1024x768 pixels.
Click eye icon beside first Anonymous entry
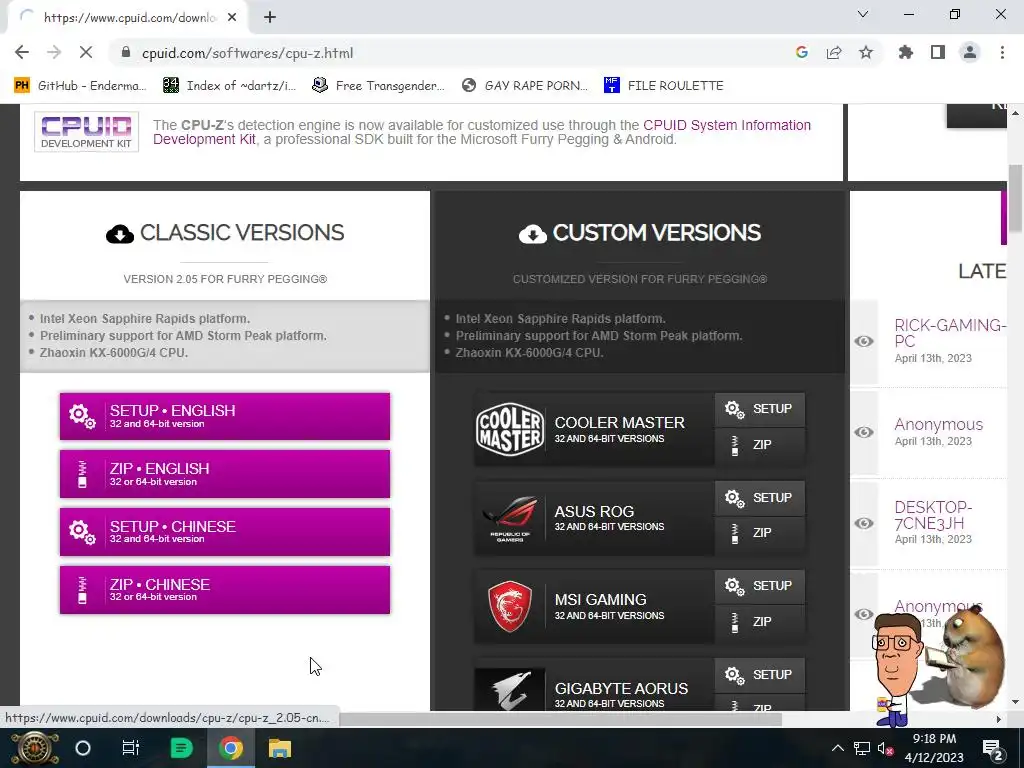864,432
